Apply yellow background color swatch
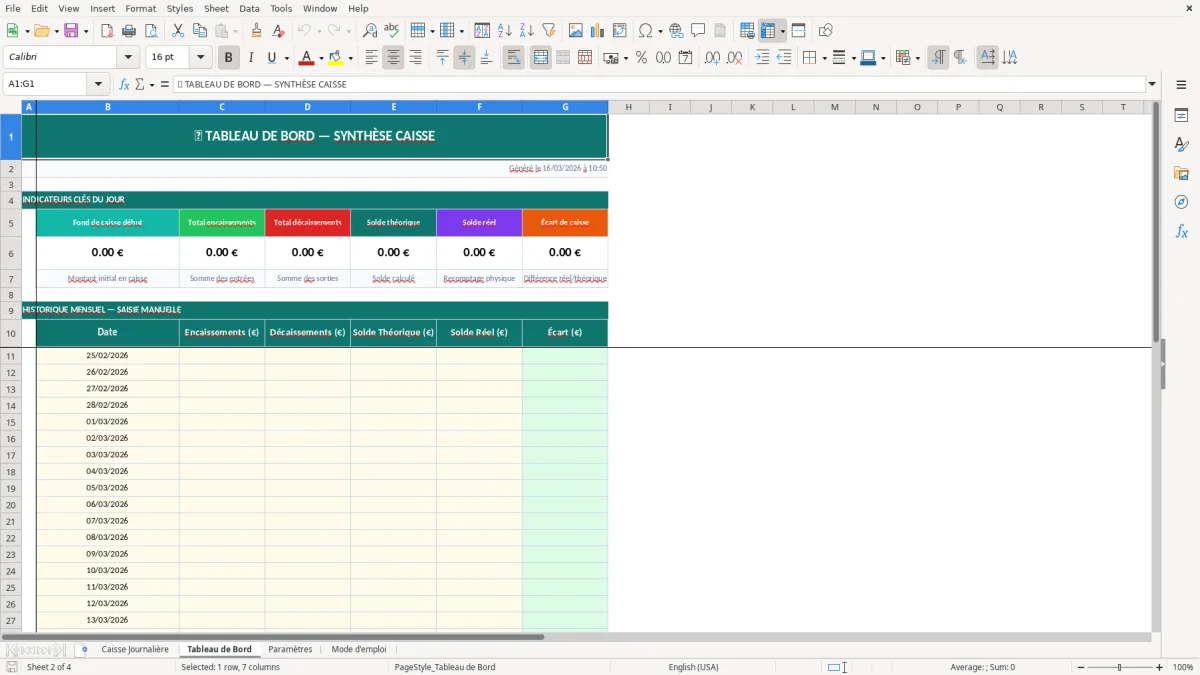This screenshot has height=675, width=1200. point(336,58)
